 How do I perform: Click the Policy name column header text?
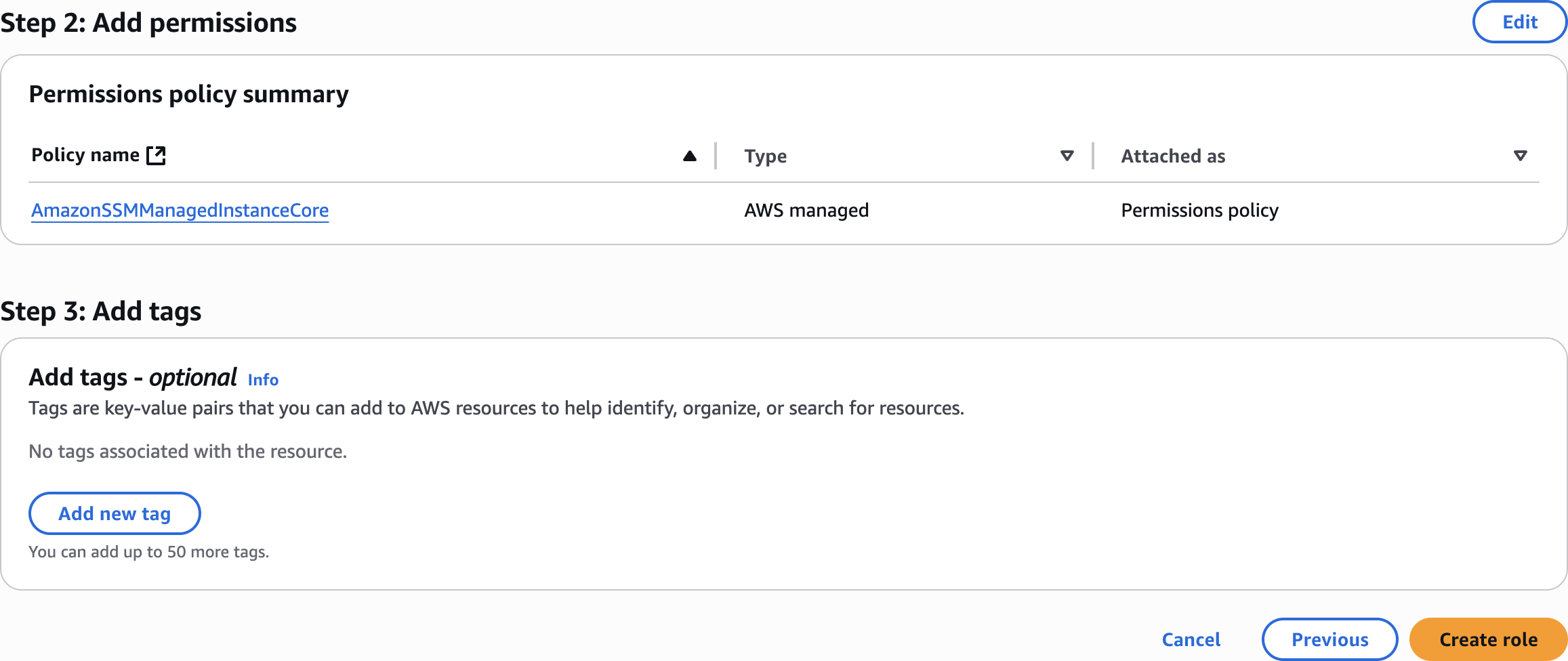pyautogui.click(x=85, y=155)
